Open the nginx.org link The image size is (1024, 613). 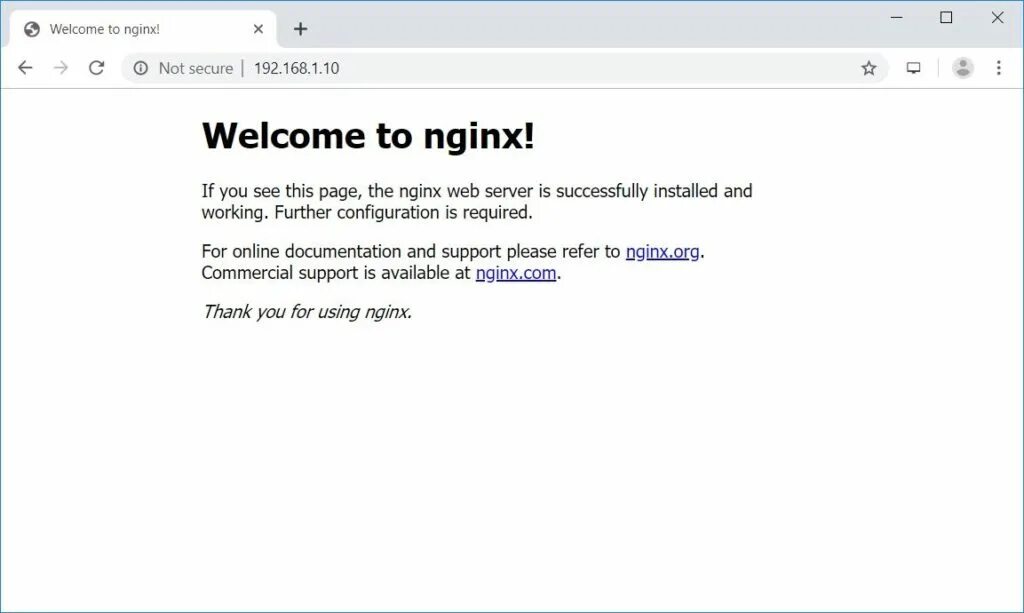662,251
